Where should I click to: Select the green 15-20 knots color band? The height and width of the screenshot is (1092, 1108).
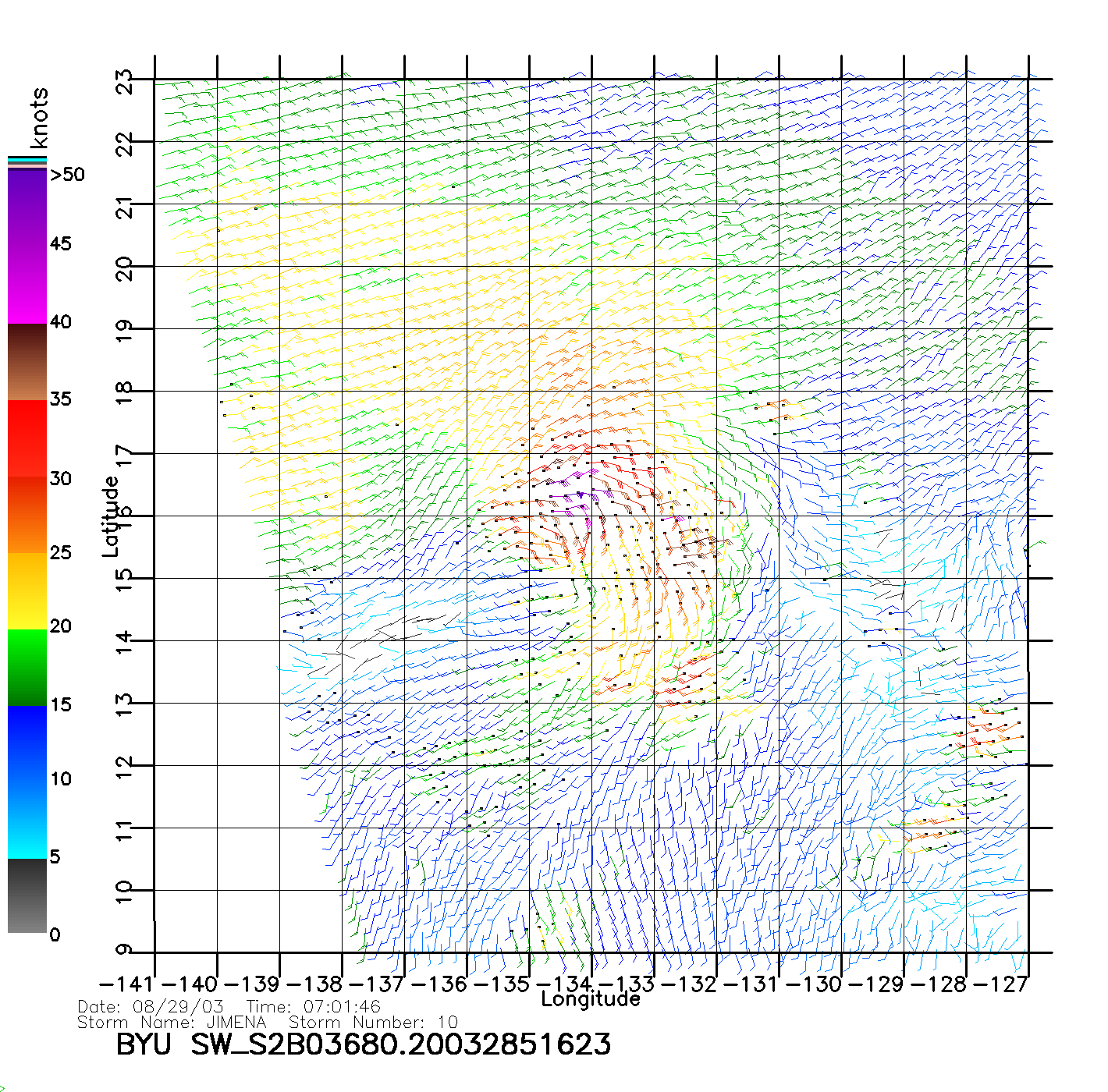(27, 667)
